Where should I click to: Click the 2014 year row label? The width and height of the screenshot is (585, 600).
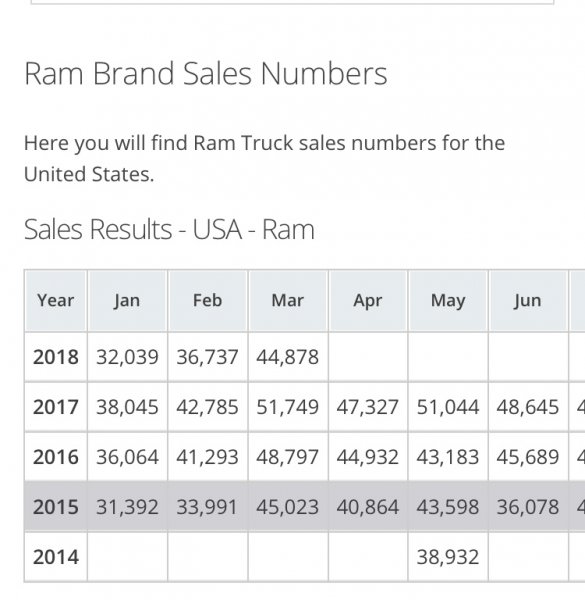56,557
